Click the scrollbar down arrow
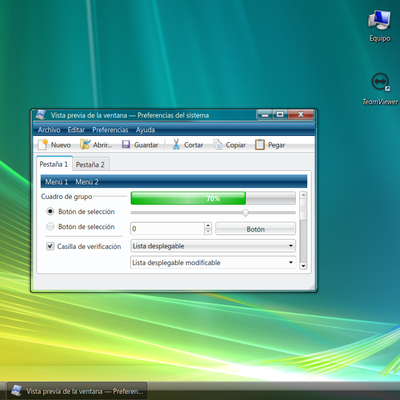400x400 pixels. click(x=303, y=266)
